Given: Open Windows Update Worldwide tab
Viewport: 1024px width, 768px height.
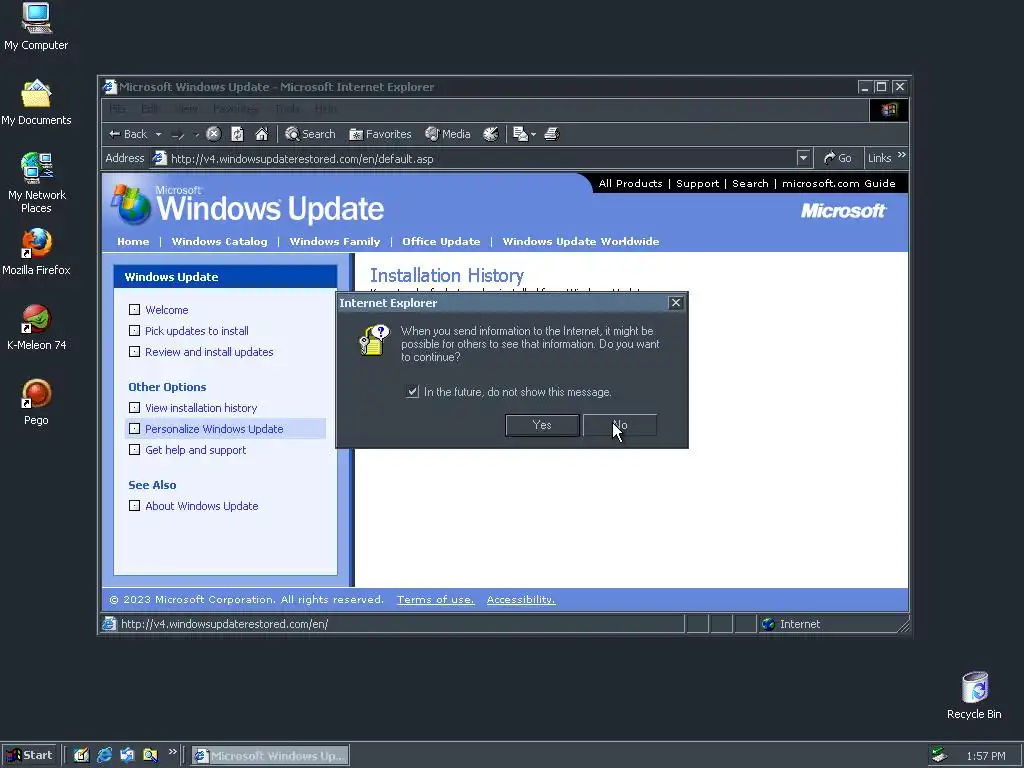Looking at the screenshot, I should (x=581, y=241).
